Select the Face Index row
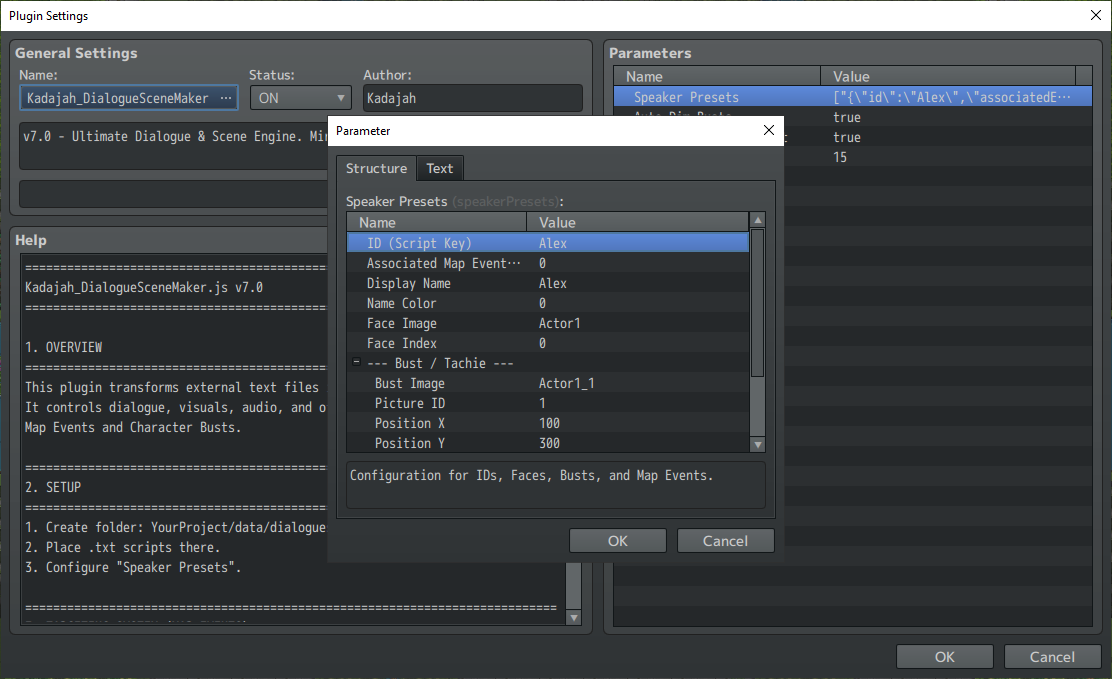 click(547, 343)
